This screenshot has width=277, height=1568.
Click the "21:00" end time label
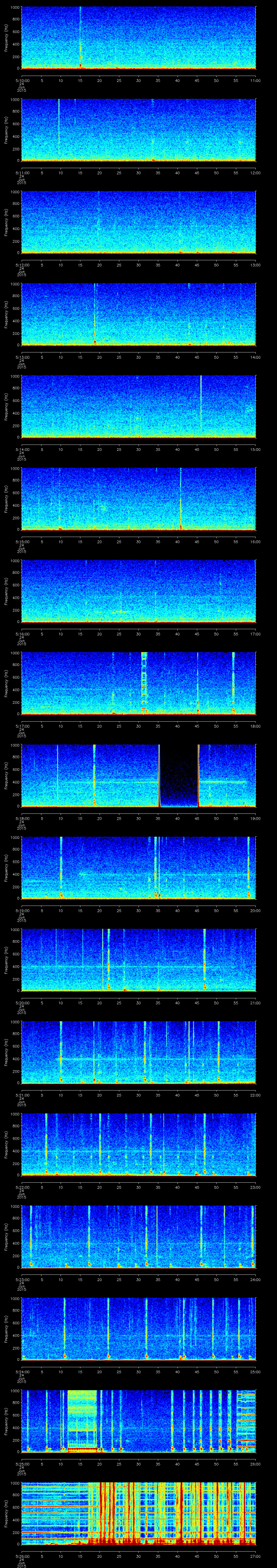(x=255, y=1003)
